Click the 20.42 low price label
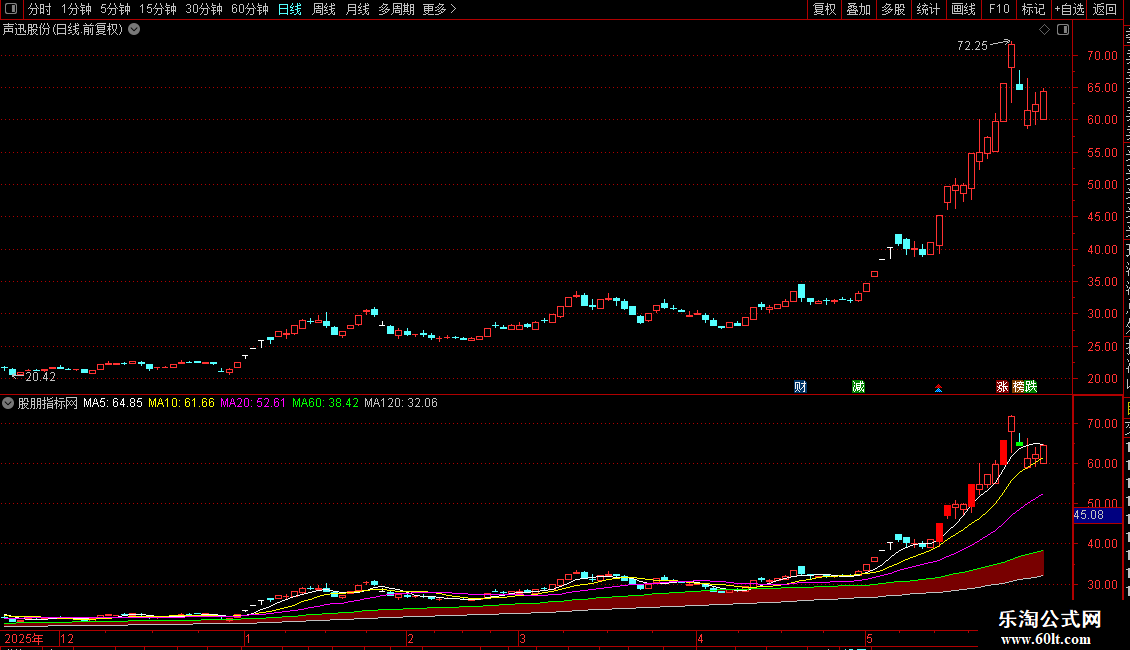The height and width of the screenshot is (650, 1130). tap(40, 377)
